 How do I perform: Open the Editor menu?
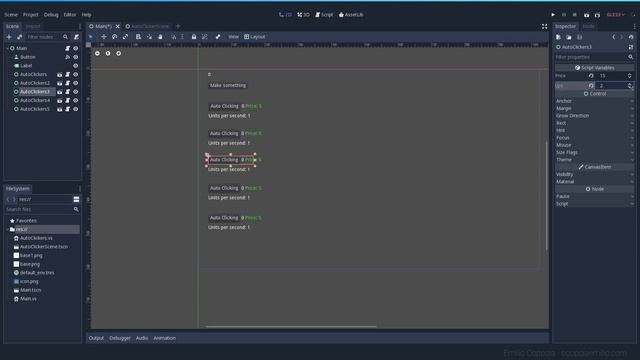pos(70,15)
